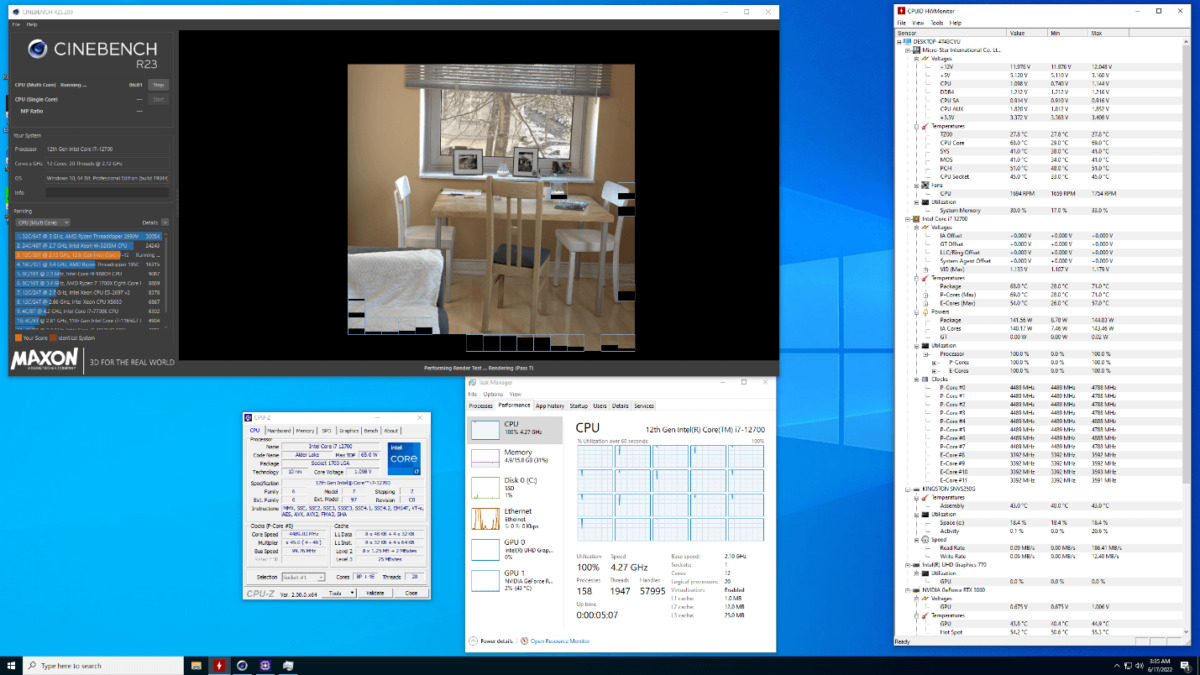
Task: Click the Fewer details arrow icon
Action: click(x=472, y=640)
